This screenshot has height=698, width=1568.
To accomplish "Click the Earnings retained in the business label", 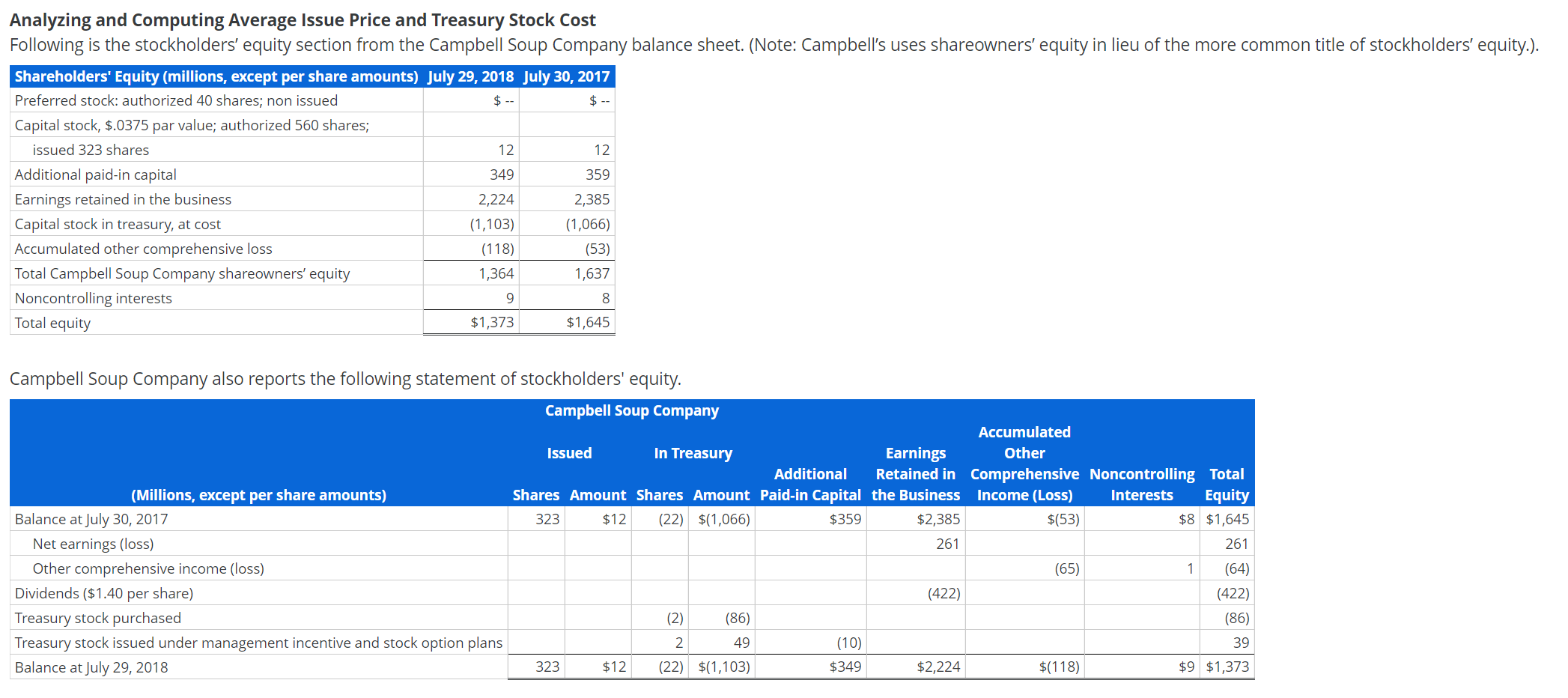I will (122, 199).
